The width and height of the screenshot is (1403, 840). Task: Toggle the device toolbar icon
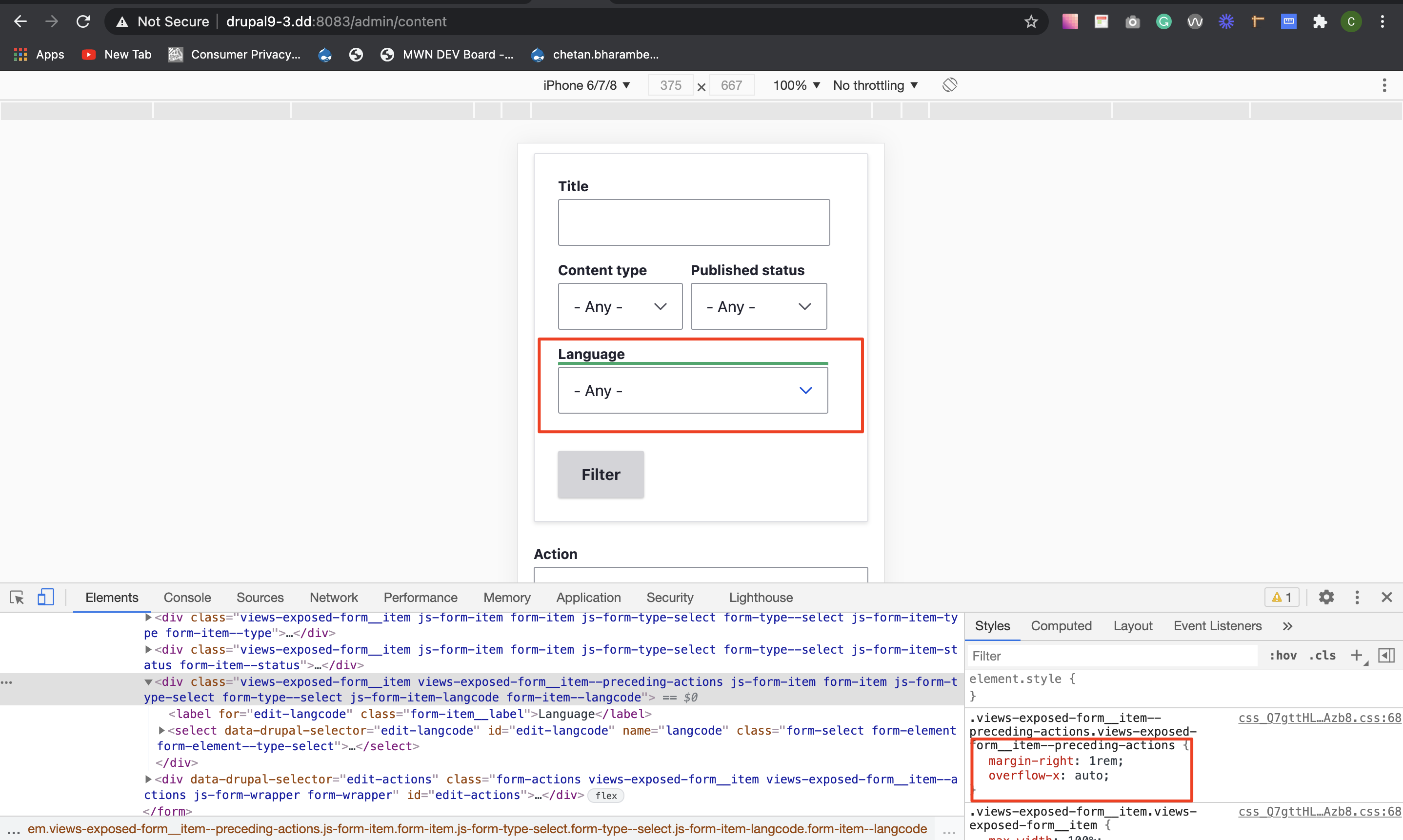pos(45,597)
